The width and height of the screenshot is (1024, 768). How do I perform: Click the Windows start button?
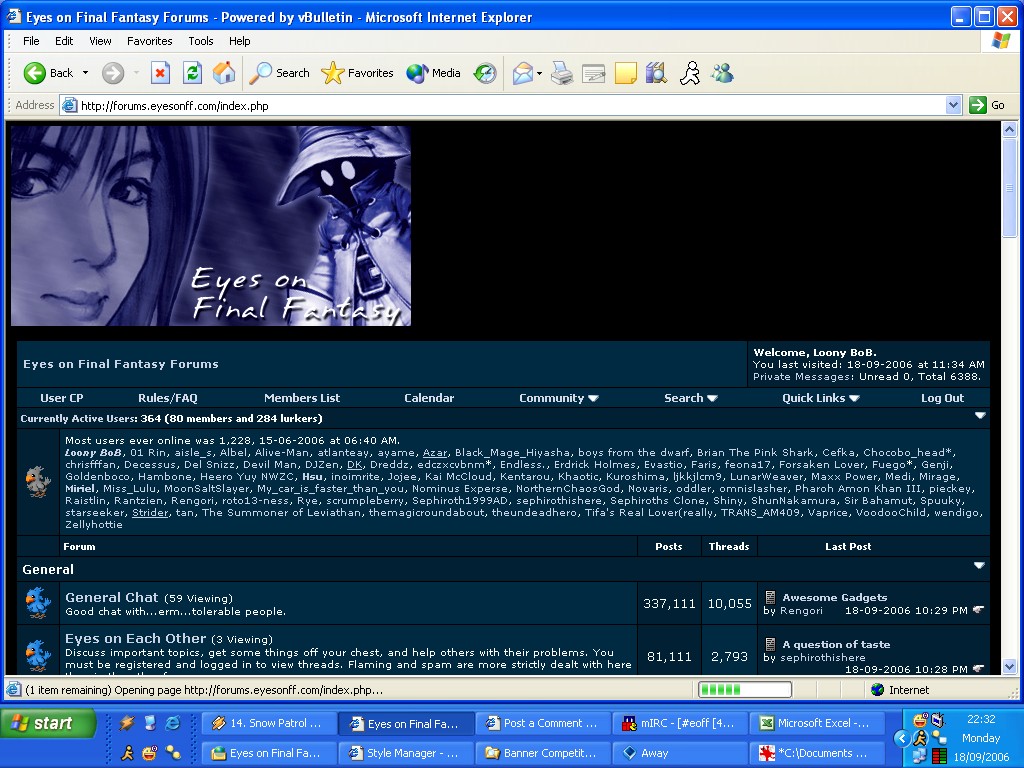click(48, 723)
